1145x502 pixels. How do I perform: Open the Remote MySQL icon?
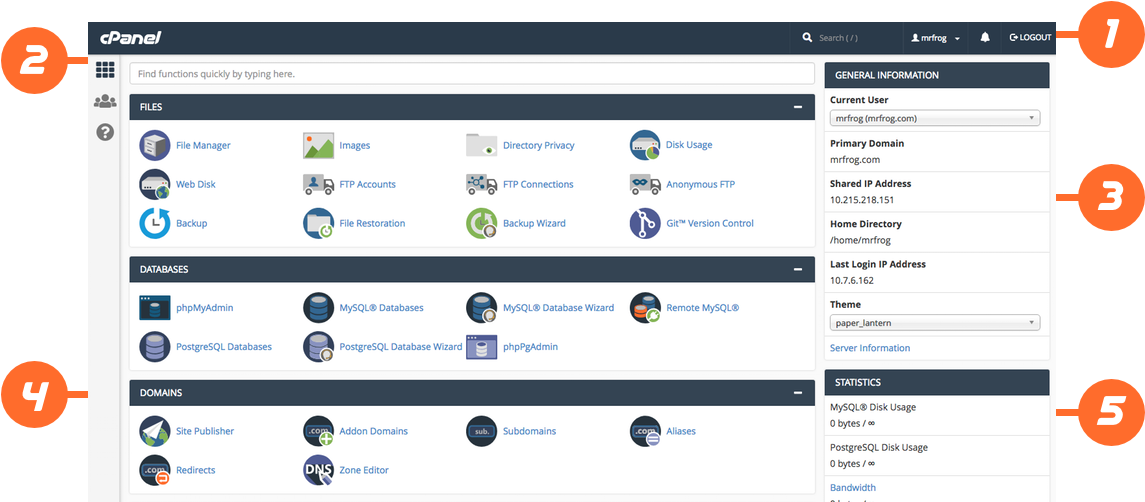[x=645, y=308]
